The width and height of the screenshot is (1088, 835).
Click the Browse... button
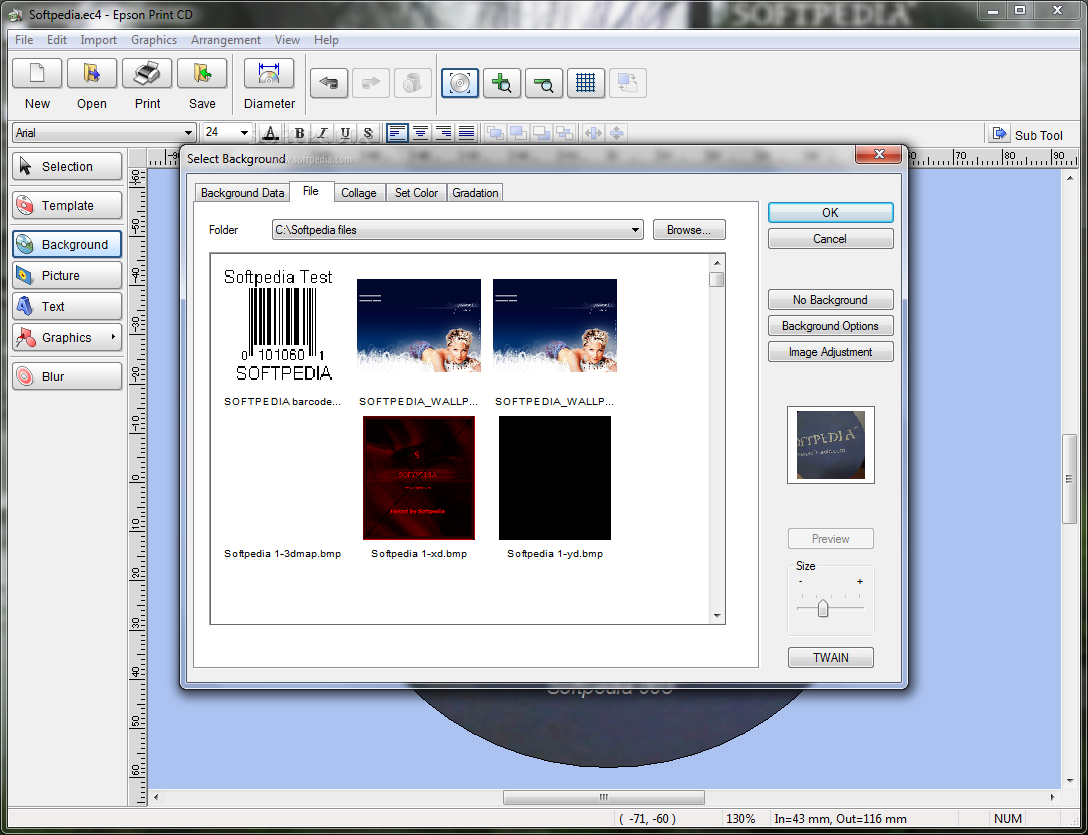[x=688, y=230]
